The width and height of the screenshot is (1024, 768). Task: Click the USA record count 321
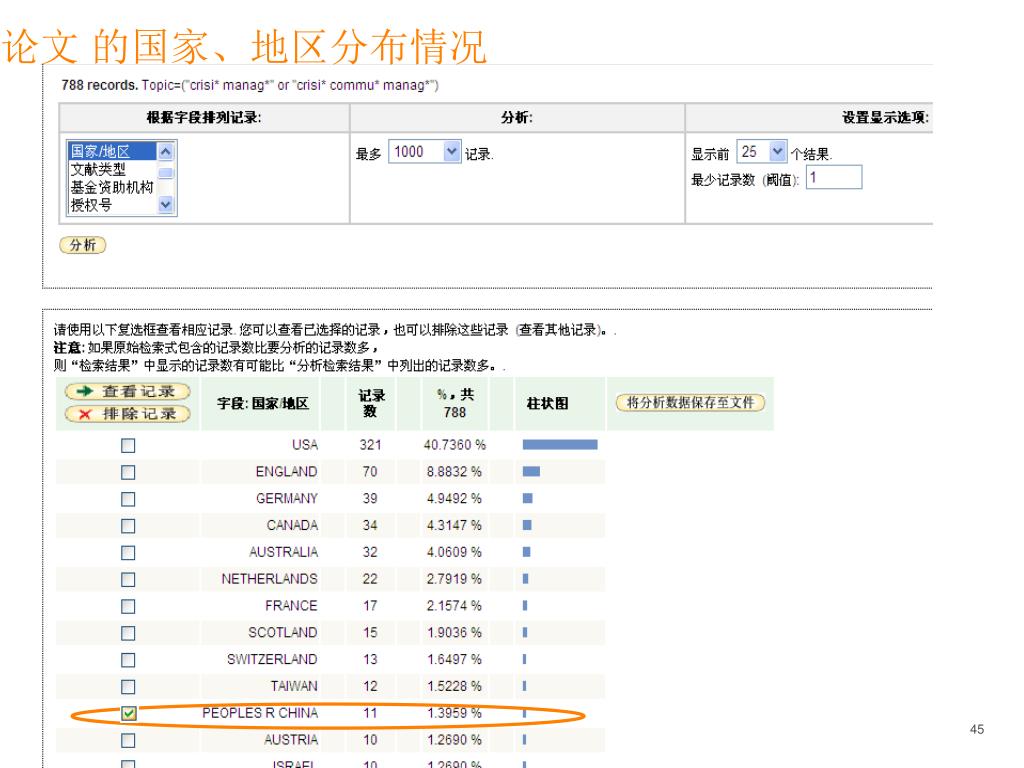click(x=370, y=445)
